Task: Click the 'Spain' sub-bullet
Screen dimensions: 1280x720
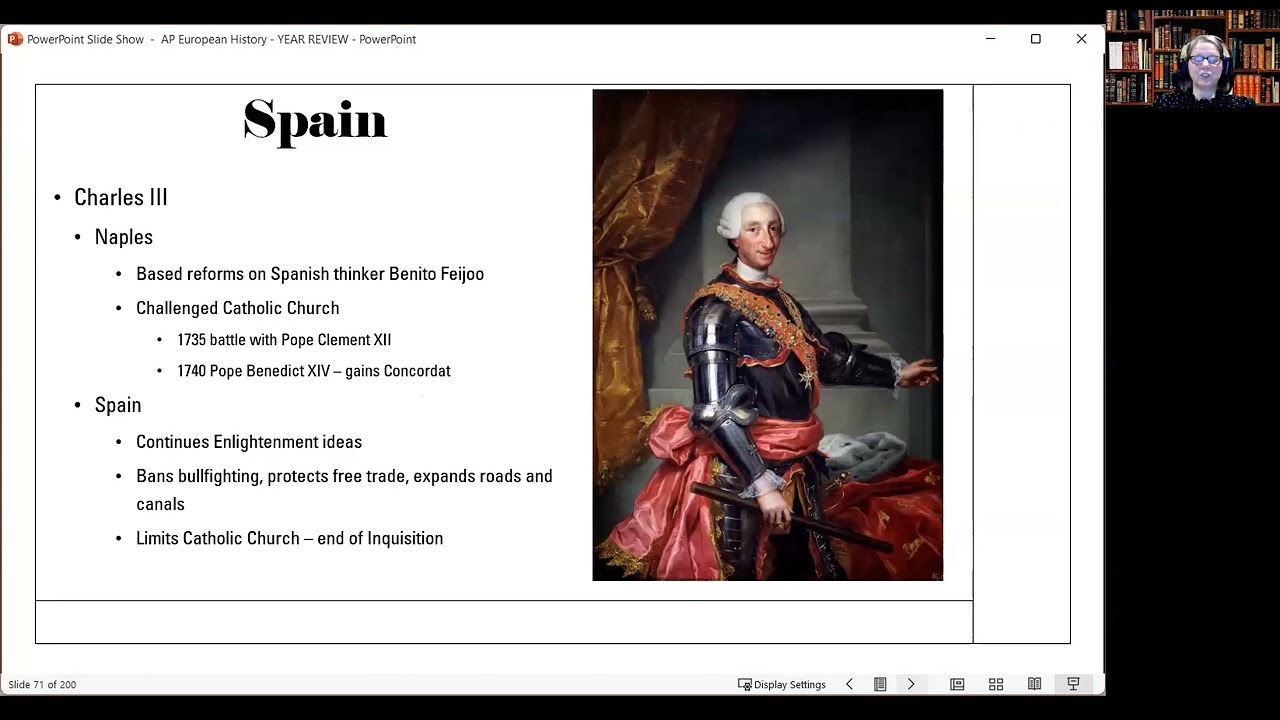Action: coord(118,405)
